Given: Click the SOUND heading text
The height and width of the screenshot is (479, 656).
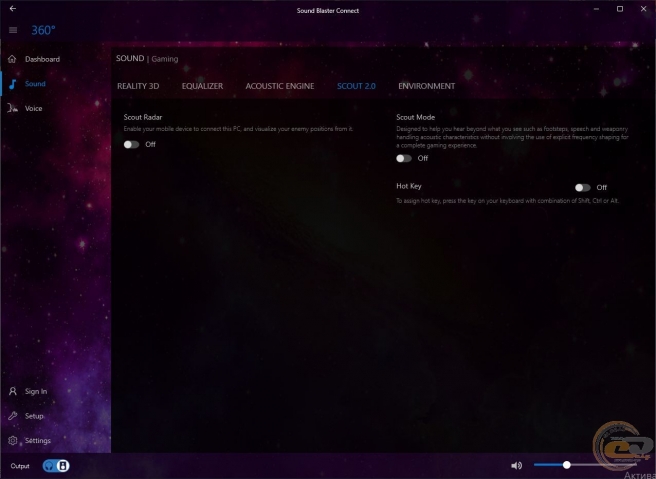Looking at the screenshot, I should [130, 59].
